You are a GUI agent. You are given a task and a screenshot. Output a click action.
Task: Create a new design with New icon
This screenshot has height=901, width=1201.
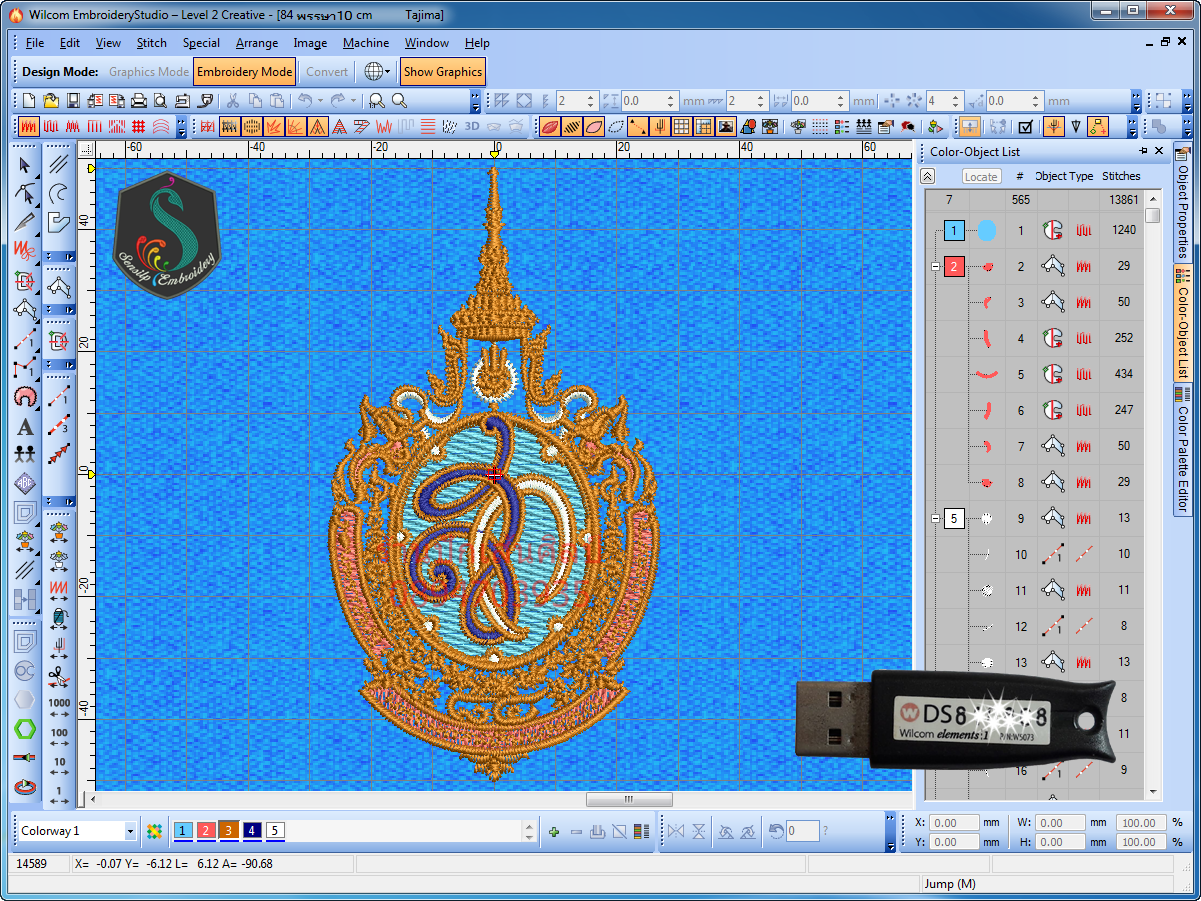[x=29, y=101]
